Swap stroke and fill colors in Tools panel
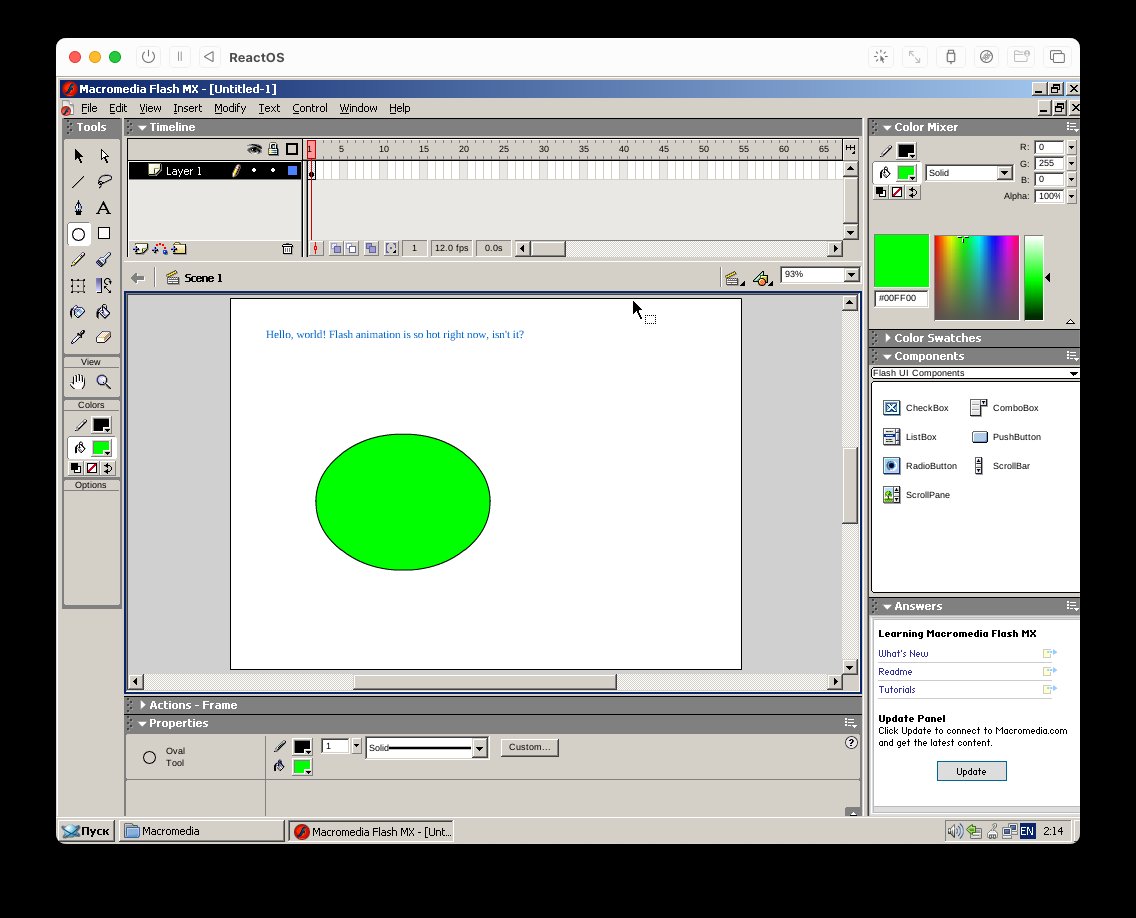 point(108,468)
